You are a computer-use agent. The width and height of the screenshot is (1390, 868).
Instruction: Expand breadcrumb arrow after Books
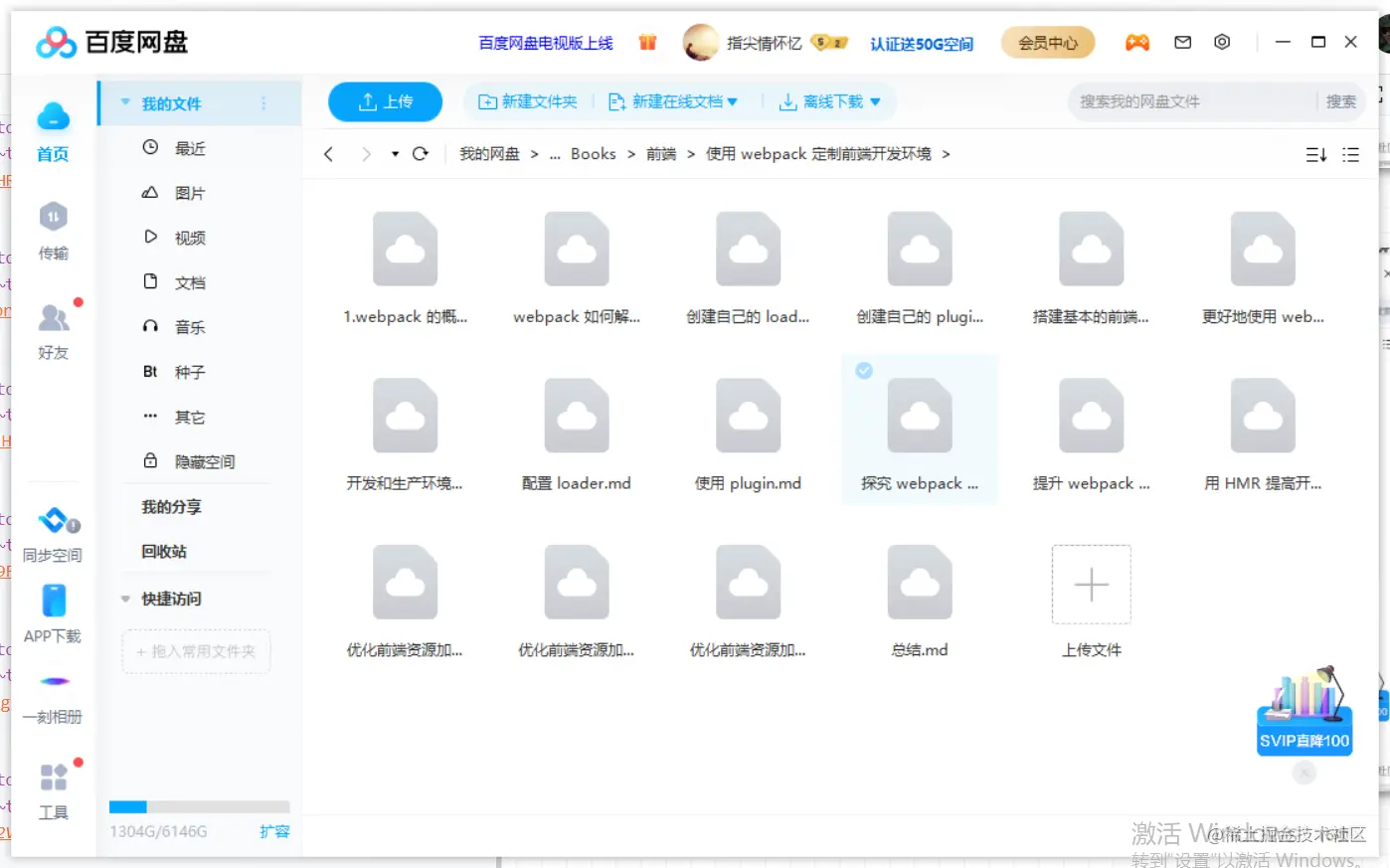[x=631, y=154]
